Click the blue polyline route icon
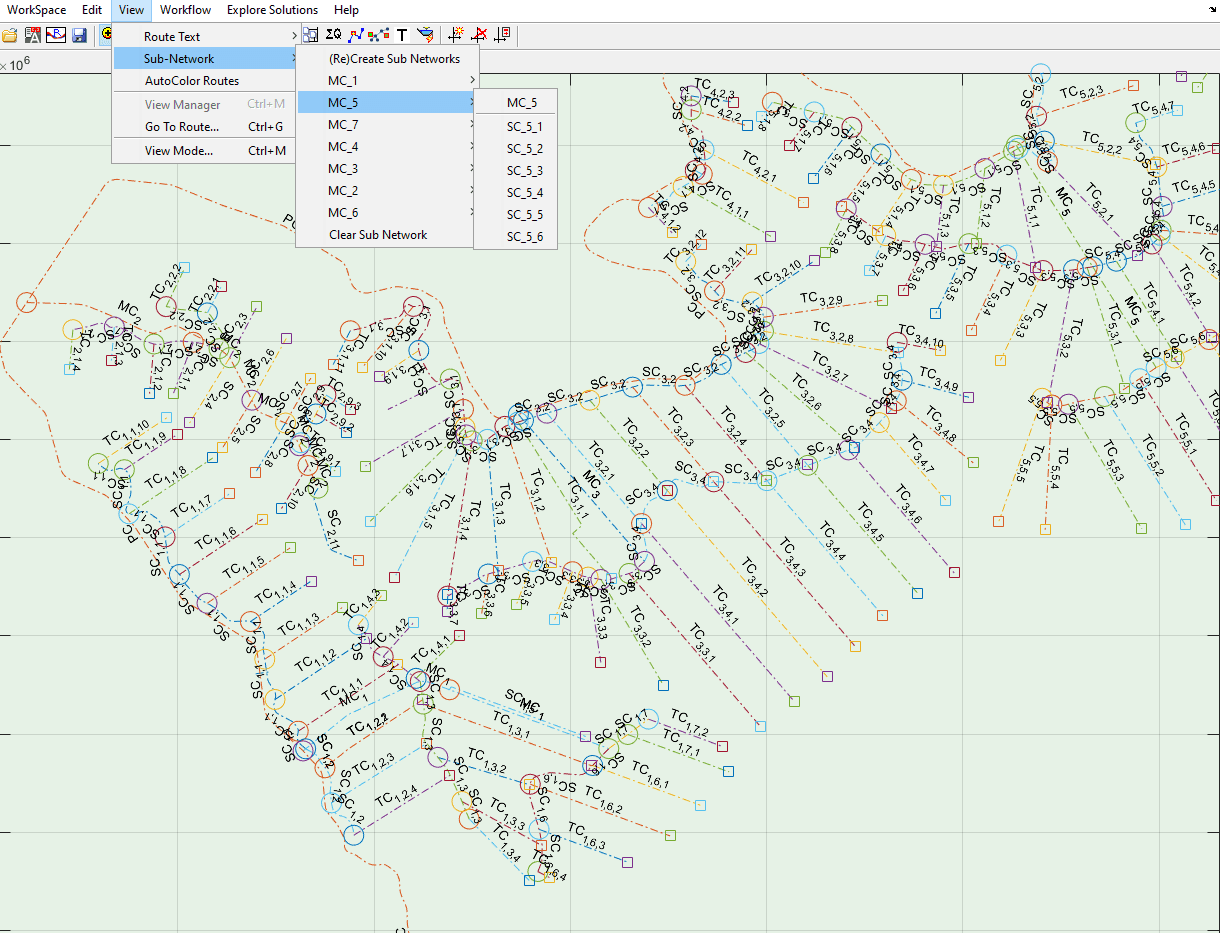Screen dimensions: 1220x933 pos(356,35)
